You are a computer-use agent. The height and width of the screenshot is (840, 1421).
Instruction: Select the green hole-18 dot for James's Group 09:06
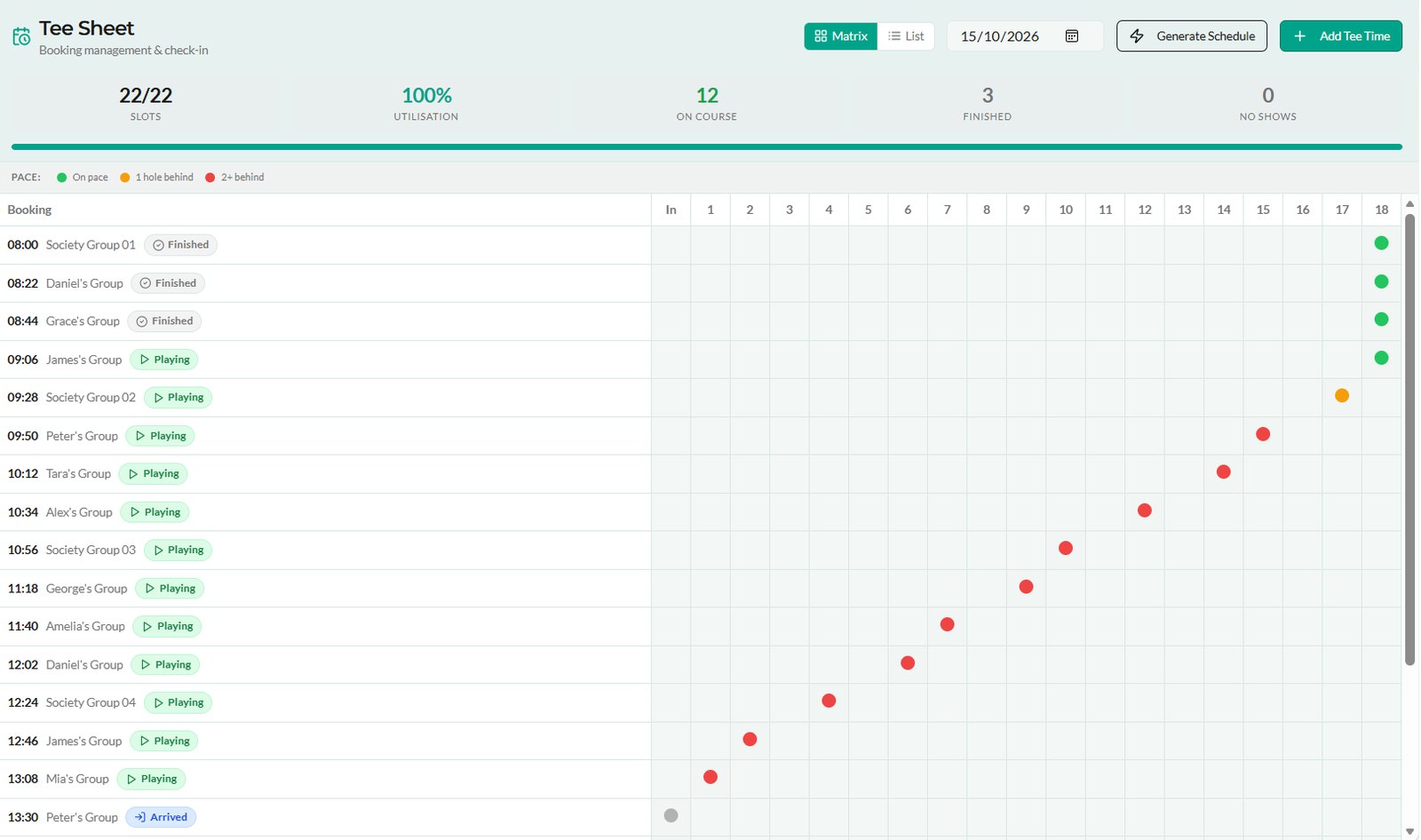click(x=1381, y=358)
